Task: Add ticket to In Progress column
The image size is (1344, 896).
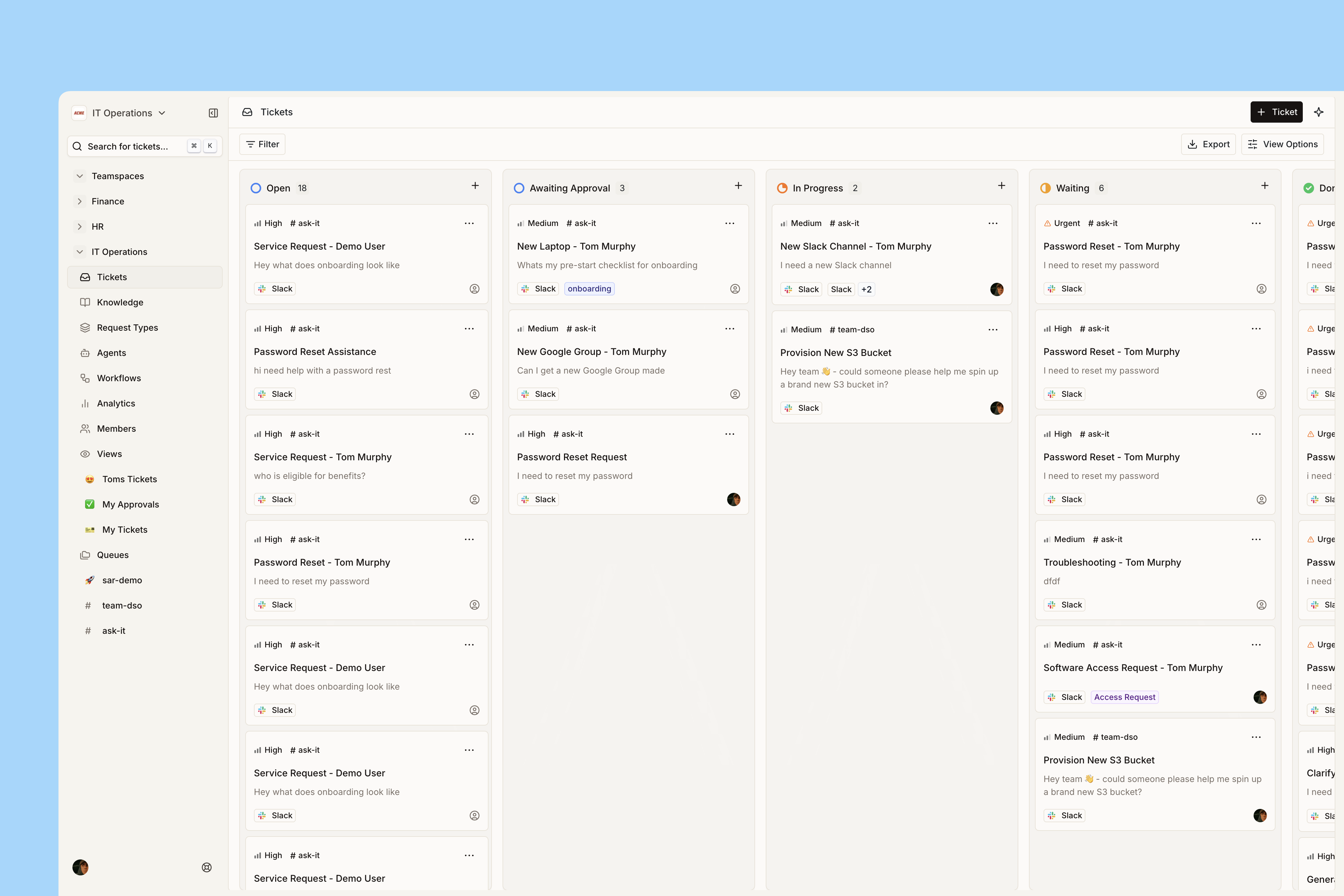Action: pyautogui.click(x=1001, y=186)
